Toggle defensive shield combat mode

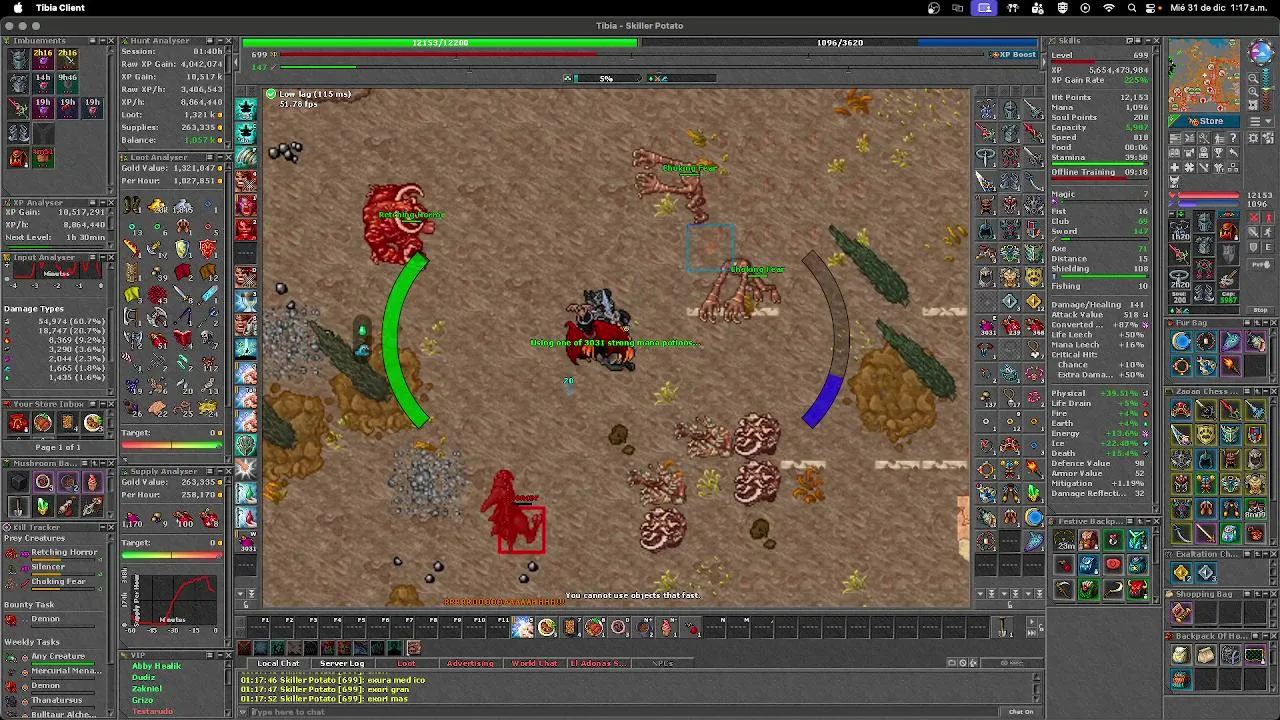pyautogui.click(x=1253, y=247)
